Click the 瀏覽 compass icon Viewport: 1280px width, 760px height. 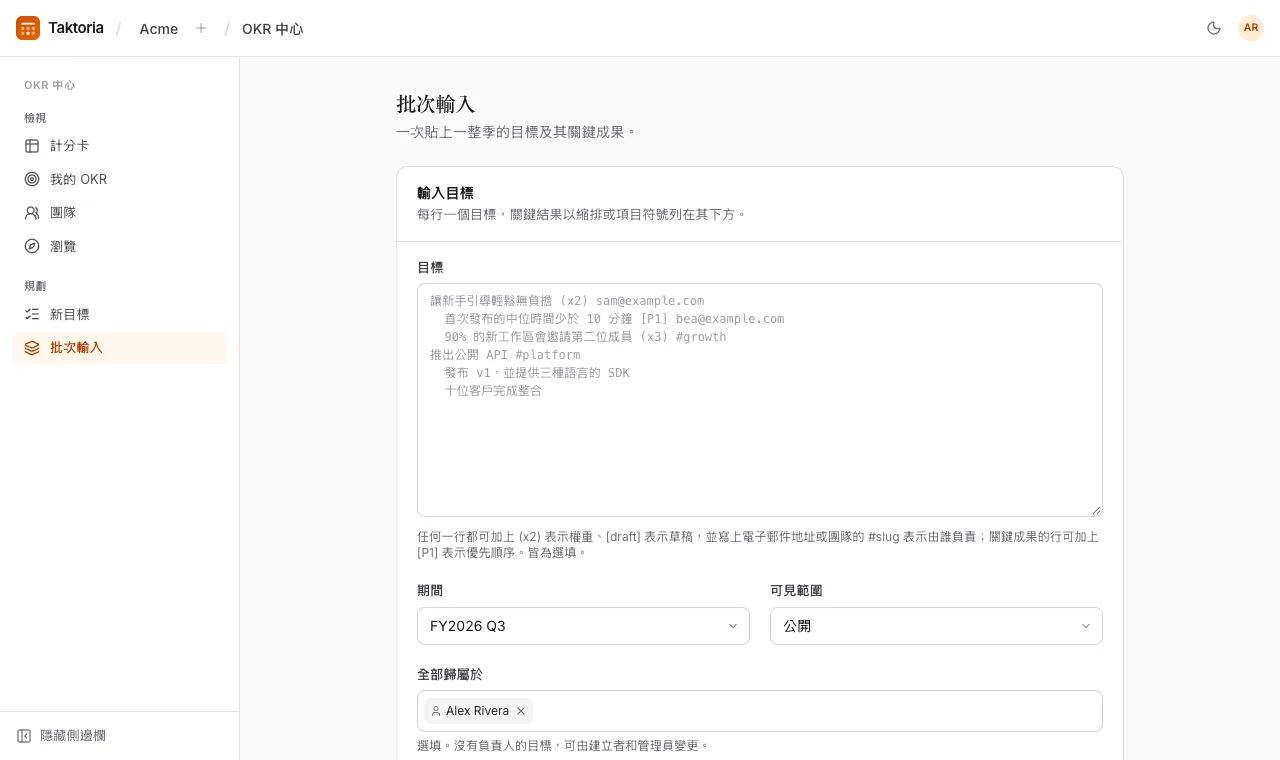tap(32, 246)
